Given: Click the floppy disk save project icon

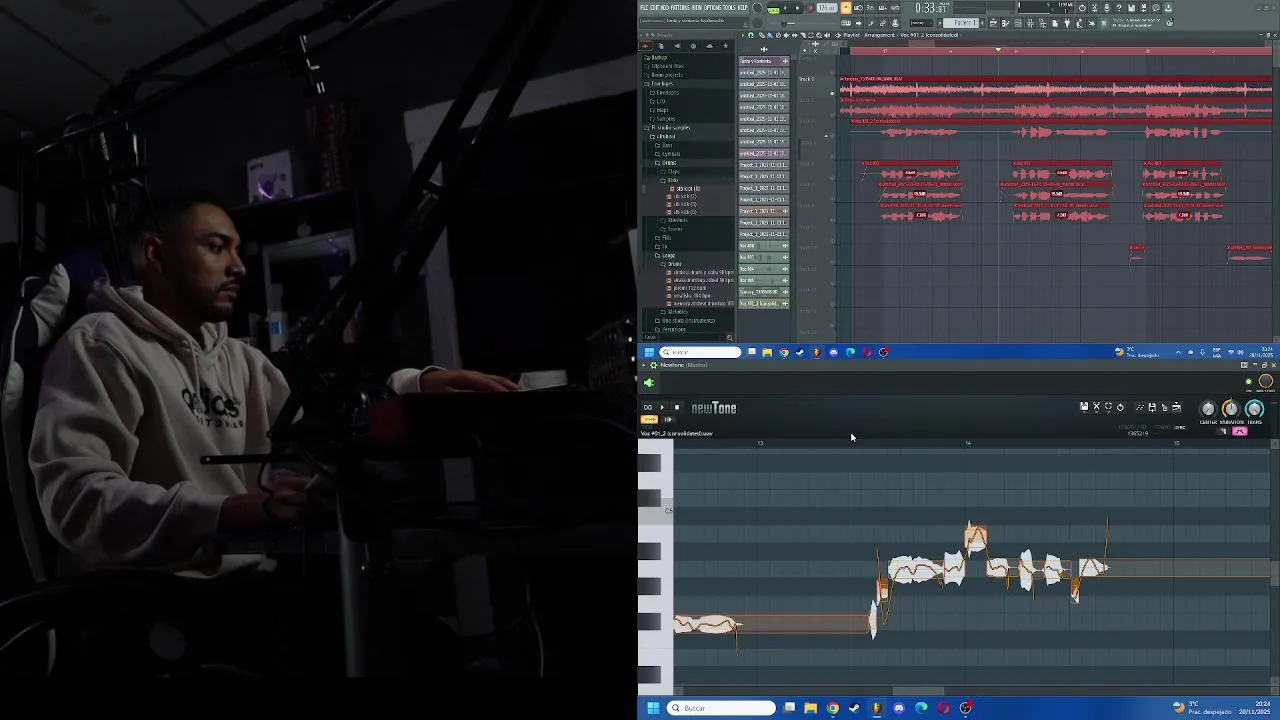Looking at the screenshot, I should 1131,8.
